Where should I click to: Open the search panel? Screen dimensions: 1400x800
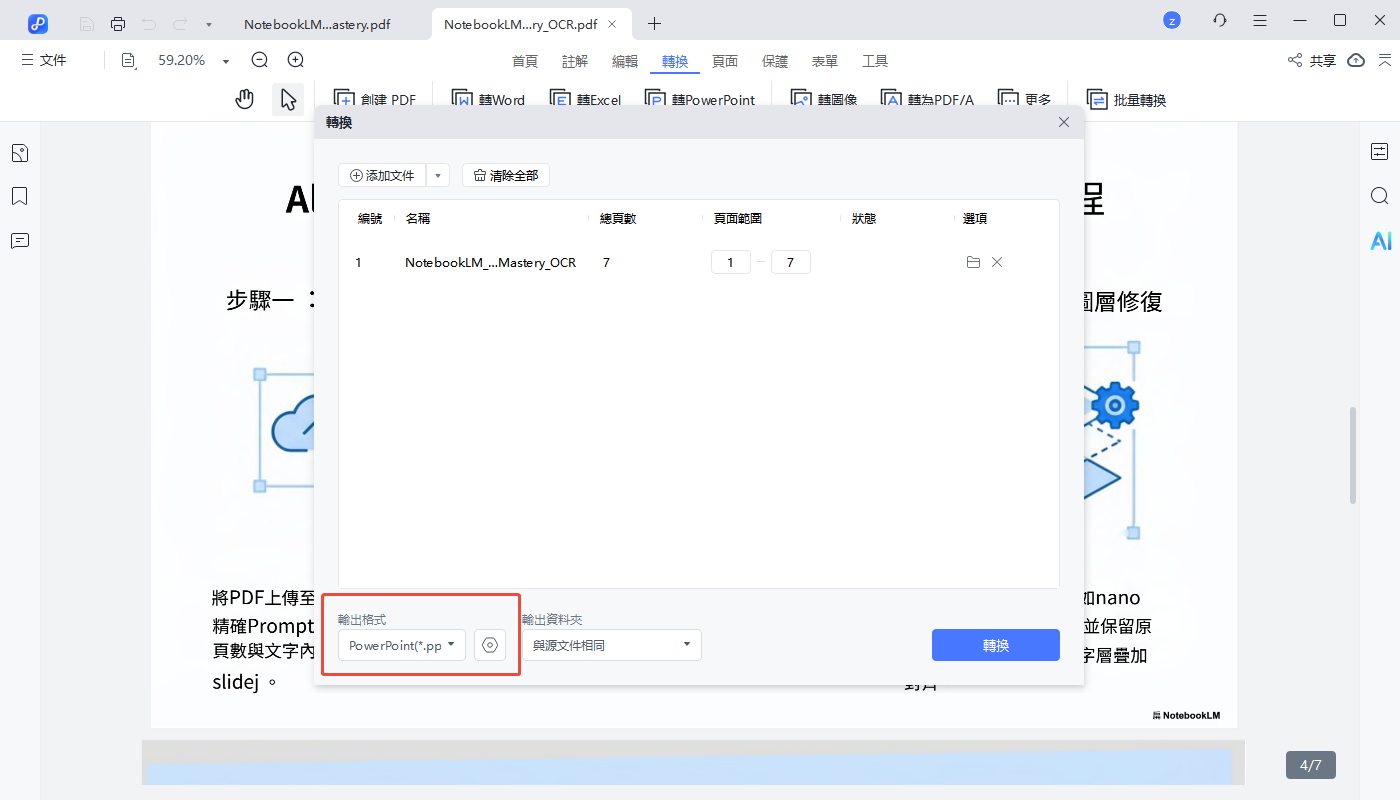point(1381,196)
